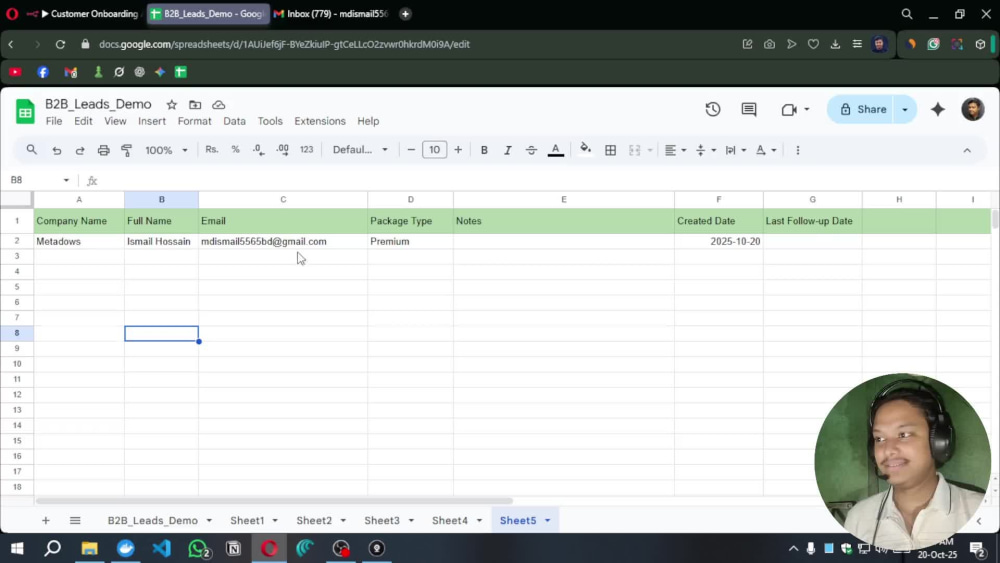Viewport: 1000px width, 563px height.
Task: Switch to the Inbox Gmail browser tab
Action: 332,13
